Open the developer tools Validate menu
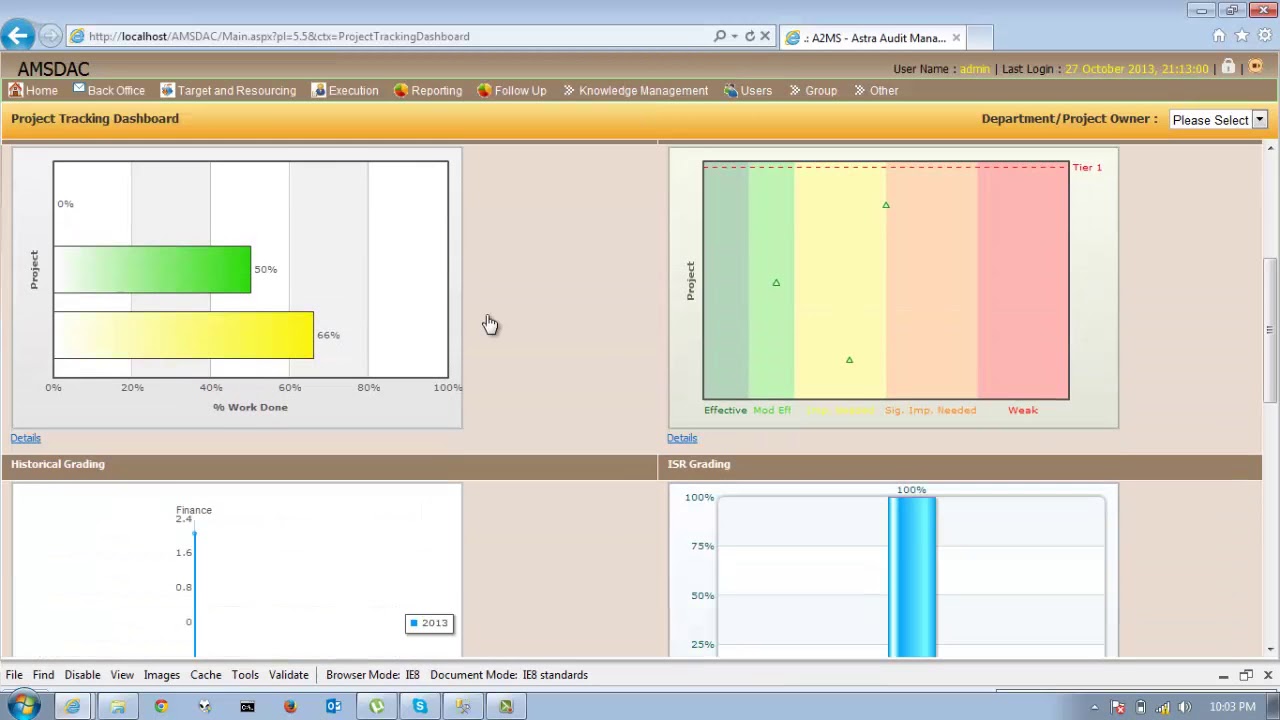This screenshot has height=720, width=1280. click(x=288, y=675)
